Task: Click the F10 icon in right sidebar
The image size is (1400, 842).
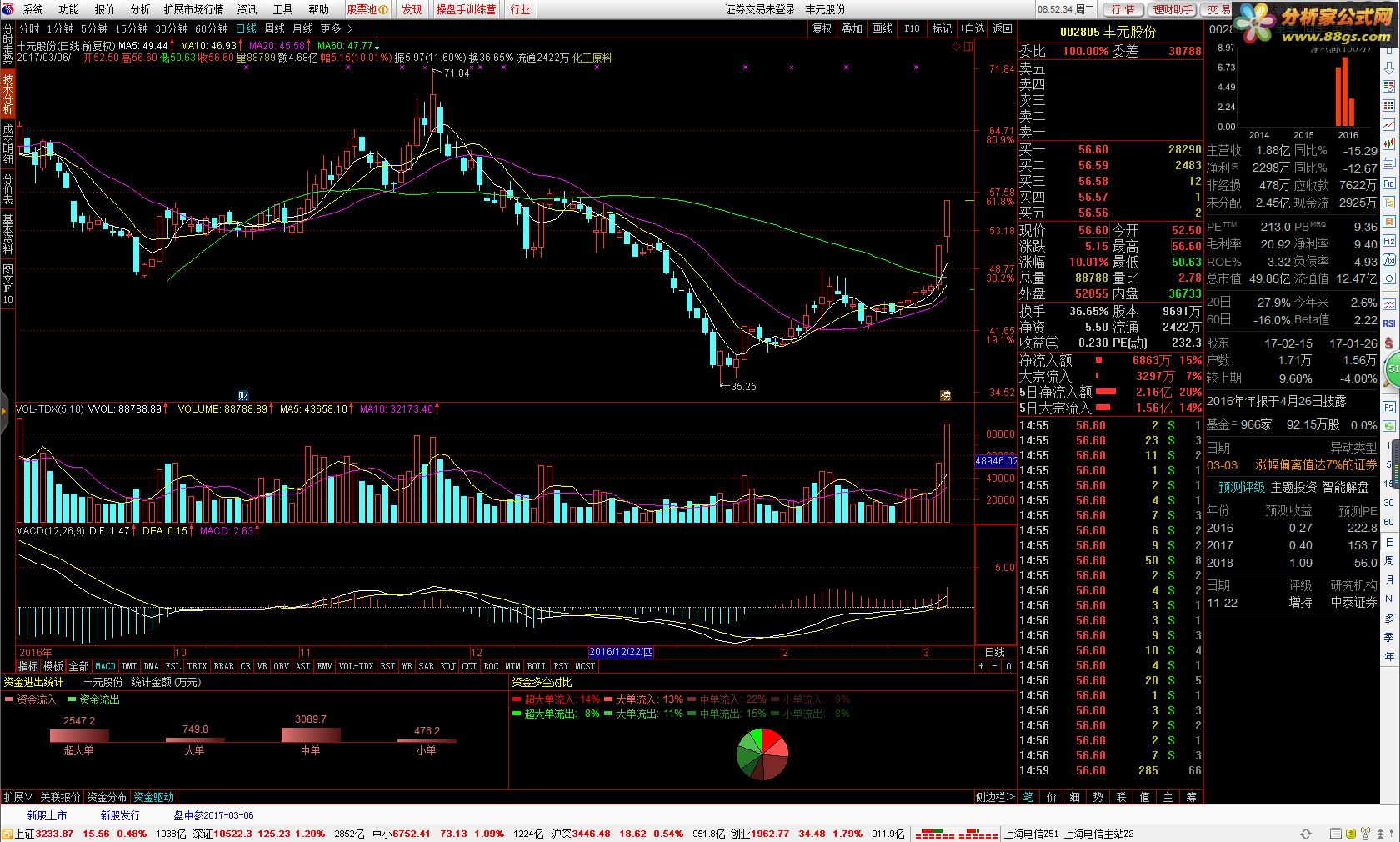Action: (1388, 183)
